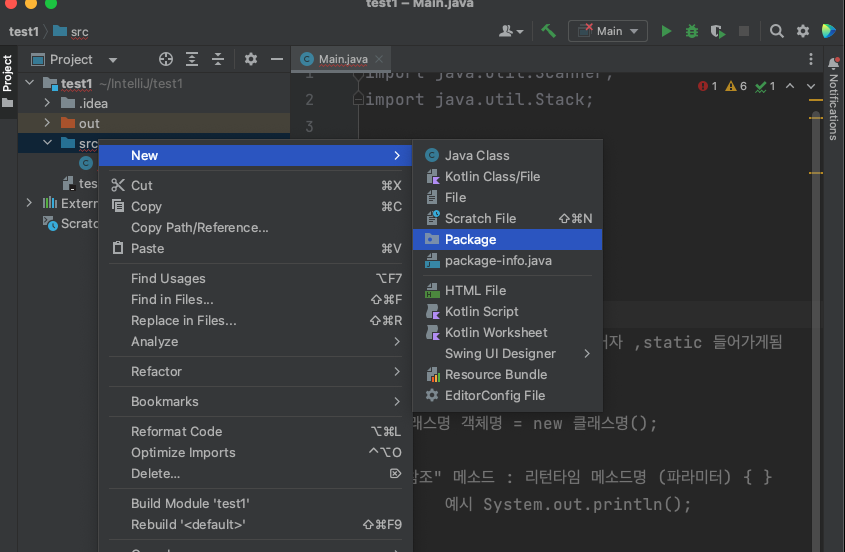Viewport: 845px width, 552px height.
Task: Select Package in the New submenu
Action: tap(508, 239)
